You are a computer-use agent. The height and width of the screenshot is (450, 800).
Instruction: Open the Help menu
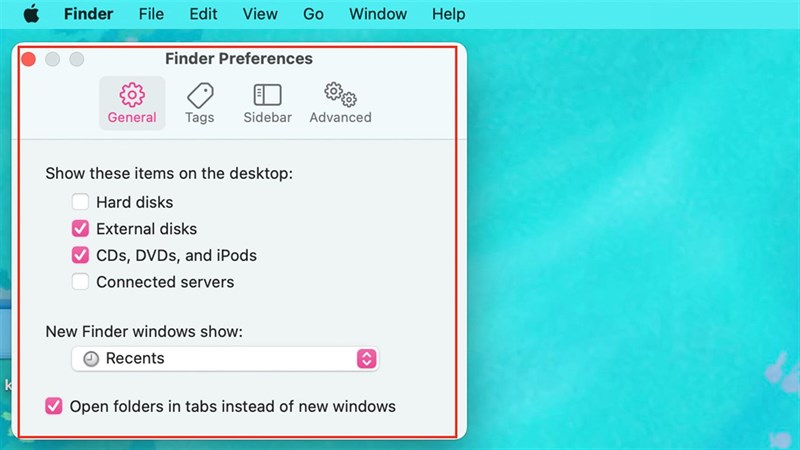pyautogui.click(x=448, y=14)
